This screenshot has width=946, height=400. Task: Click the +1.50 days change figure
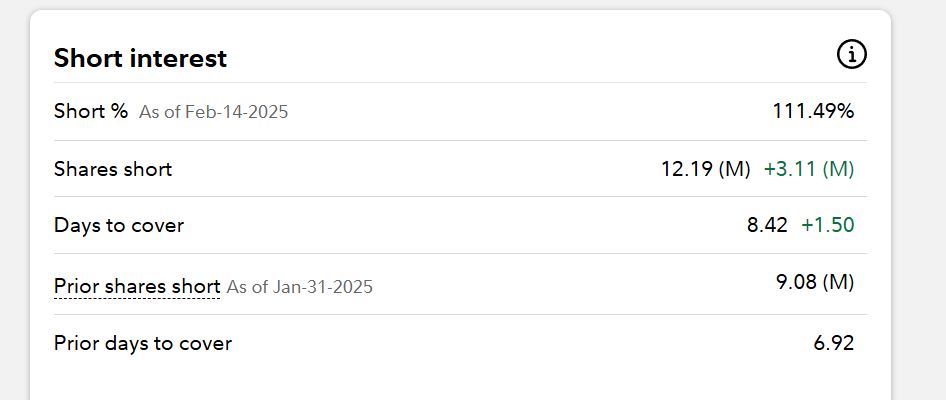pyautogui.click(x=828, y=225)
